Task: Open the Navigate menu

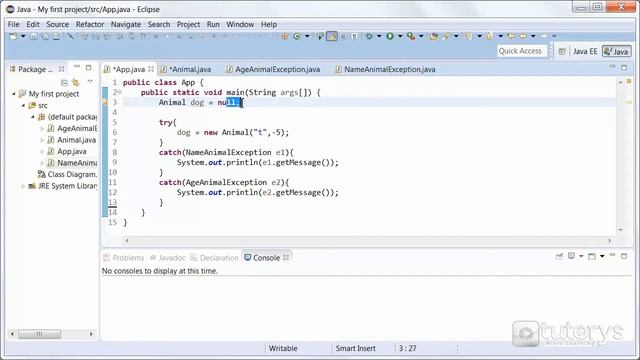Action: [126, 24]
